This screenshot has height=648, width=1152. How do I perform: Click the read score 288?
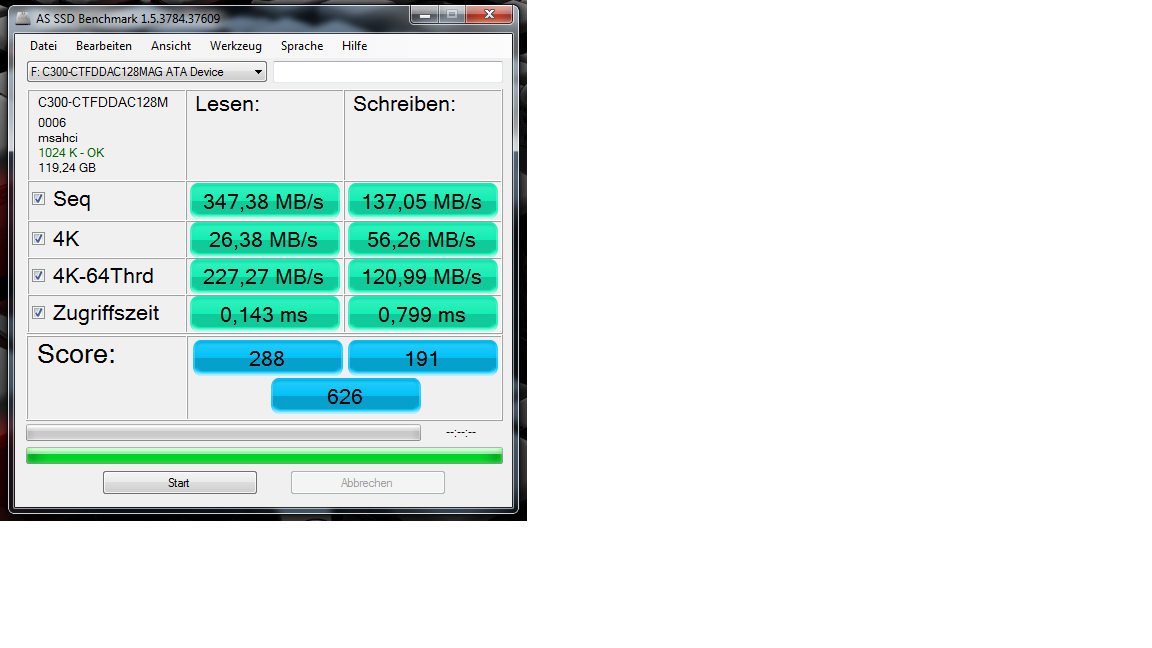coord(267,358)
